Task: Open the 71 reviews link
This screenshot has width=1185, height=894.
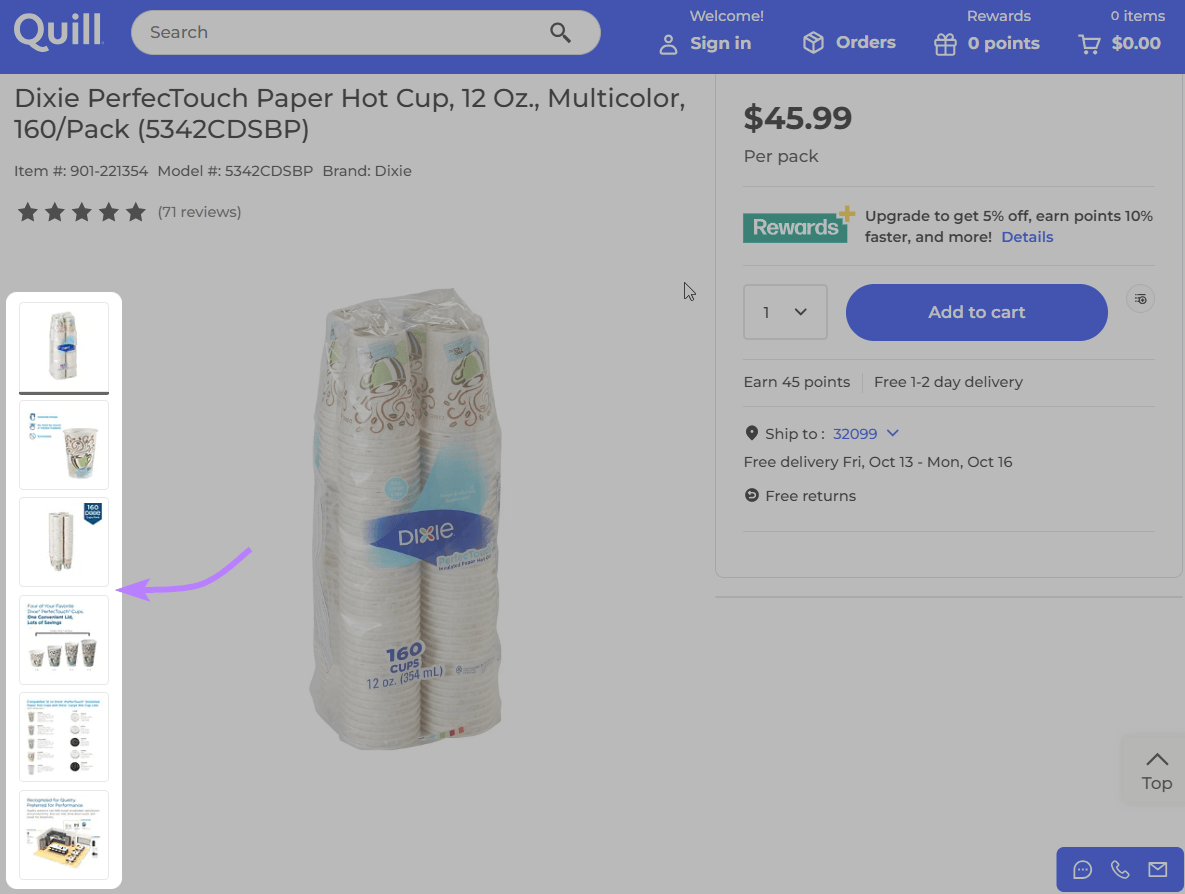Action: [199, 211]
